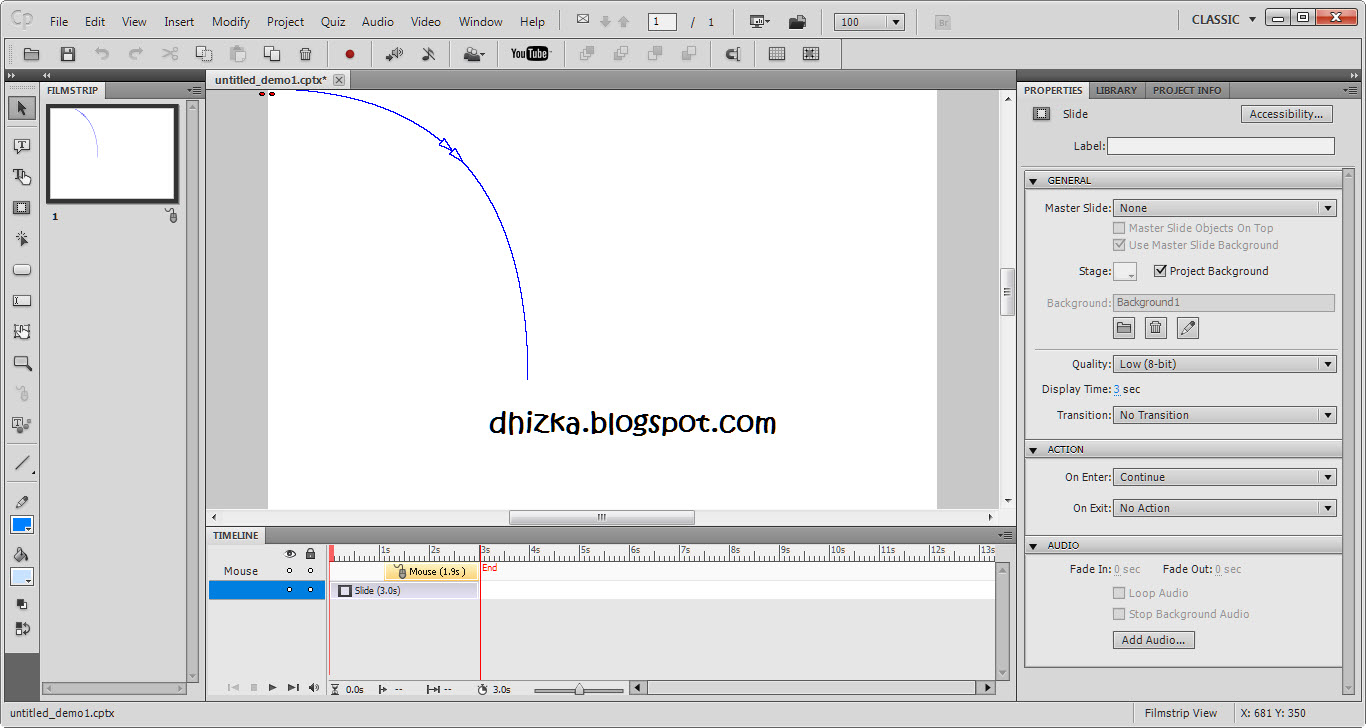Click the speaker Audio icon in the toolbar
This screenshot has height=728, width=1366.
point(394,54)
